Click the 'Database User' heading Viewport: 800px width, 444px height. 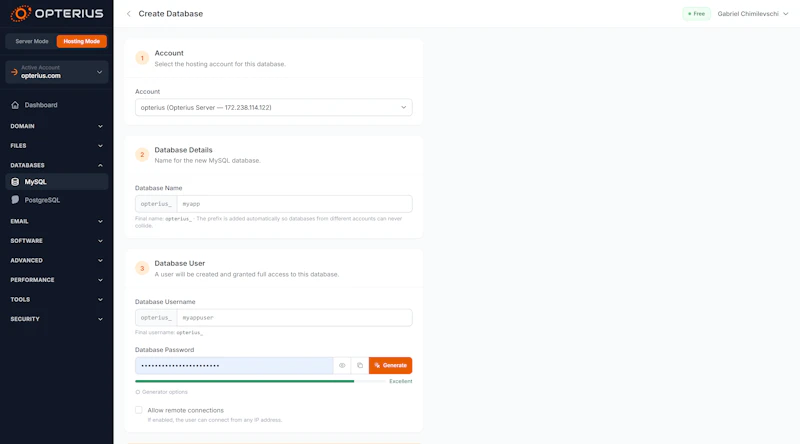[x=180, y=263]
